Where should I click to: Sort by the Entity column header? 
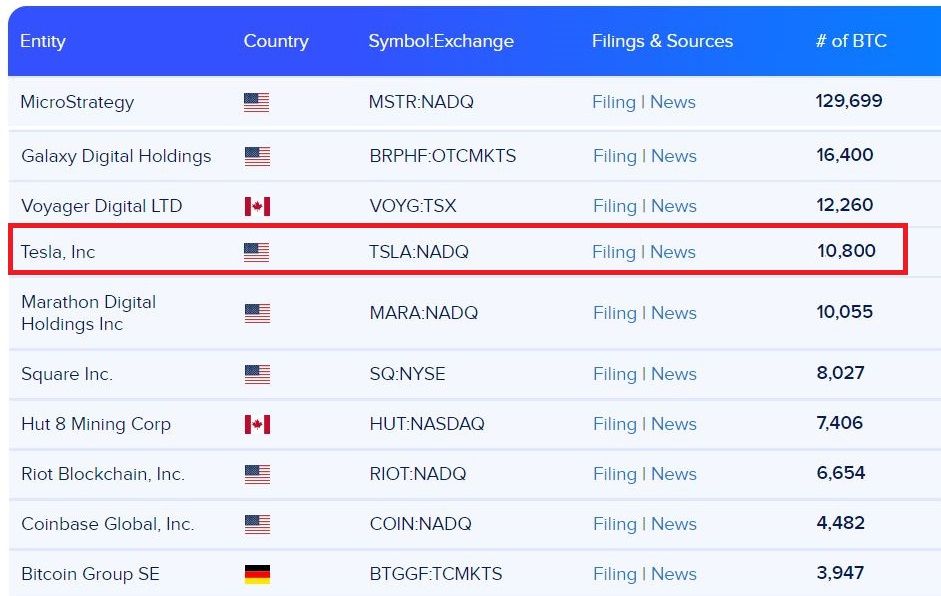click(43, 41)
